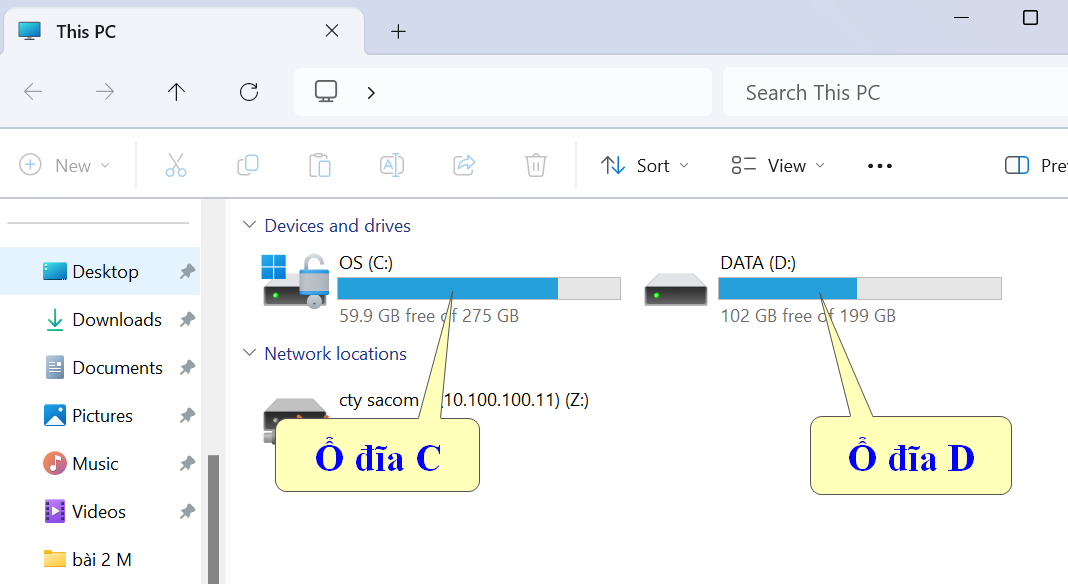Click the Delete trash icon

click(536, 166)
